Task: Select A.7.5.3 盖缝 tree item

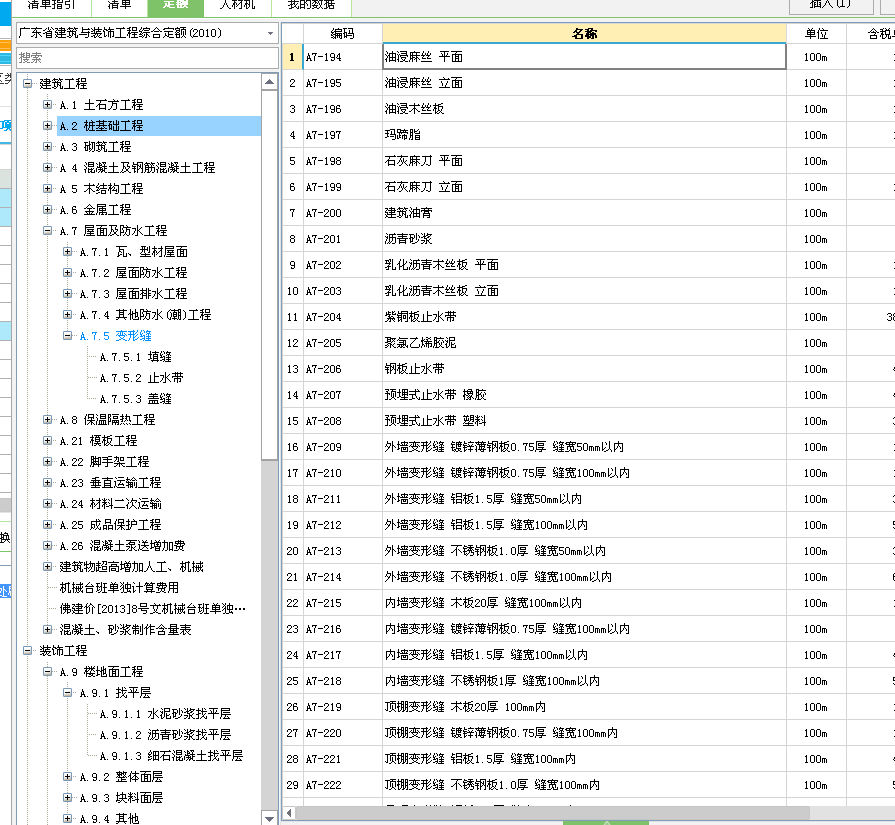Action: 135,399
